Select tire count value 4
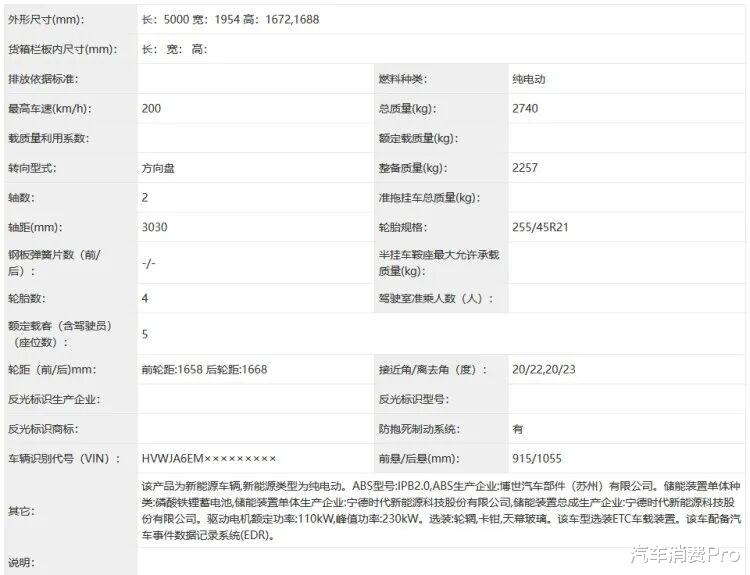Screen dimensions: 750x575 point(145,299)
